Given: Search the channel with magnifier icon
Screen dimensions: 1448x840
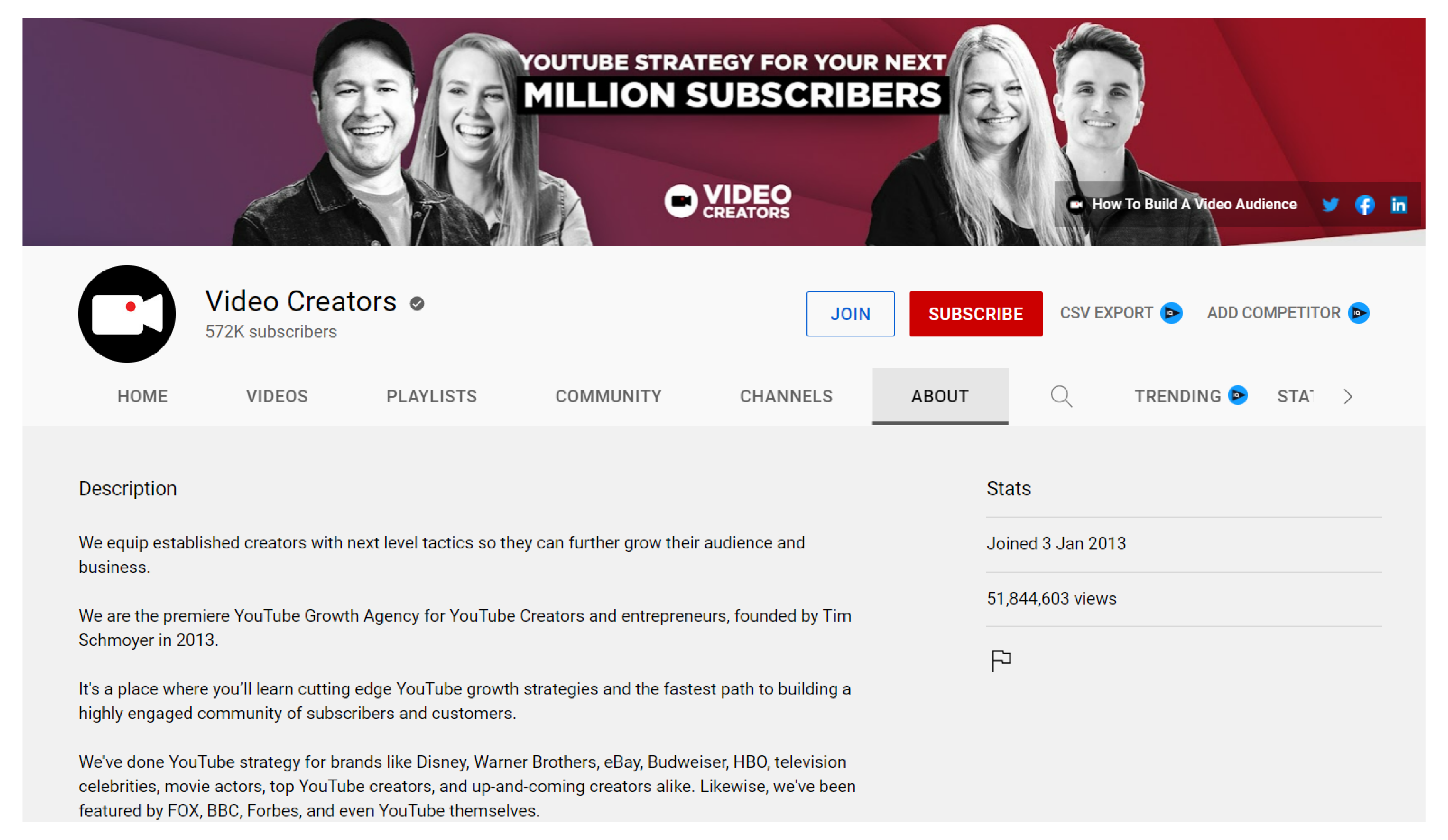Looking at the screenshot, I should tap(1061, 397).
